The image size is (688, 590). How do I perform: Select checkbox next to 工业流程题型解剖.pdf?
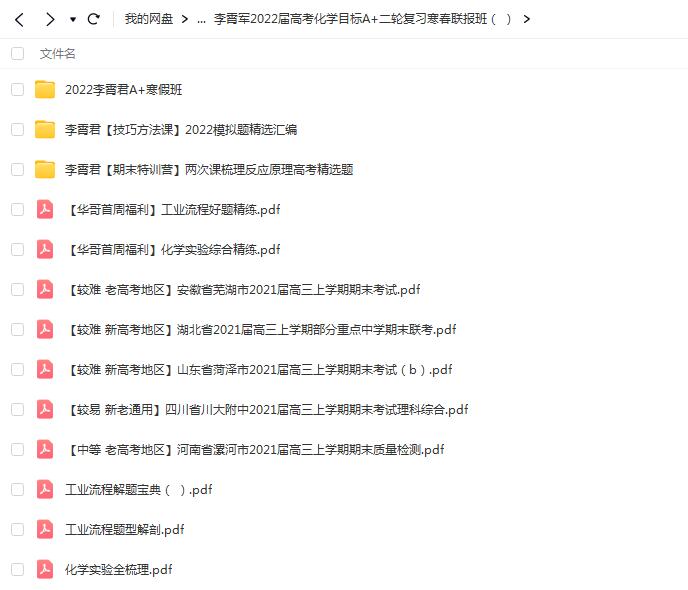coord(17,529)
